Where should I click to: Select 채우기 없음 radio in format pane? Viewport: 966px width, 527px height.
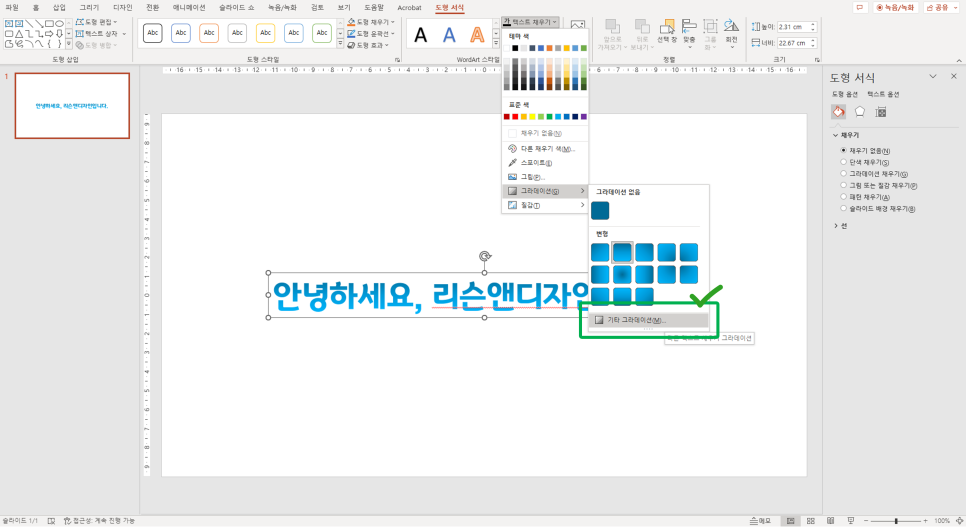(843, 150)
